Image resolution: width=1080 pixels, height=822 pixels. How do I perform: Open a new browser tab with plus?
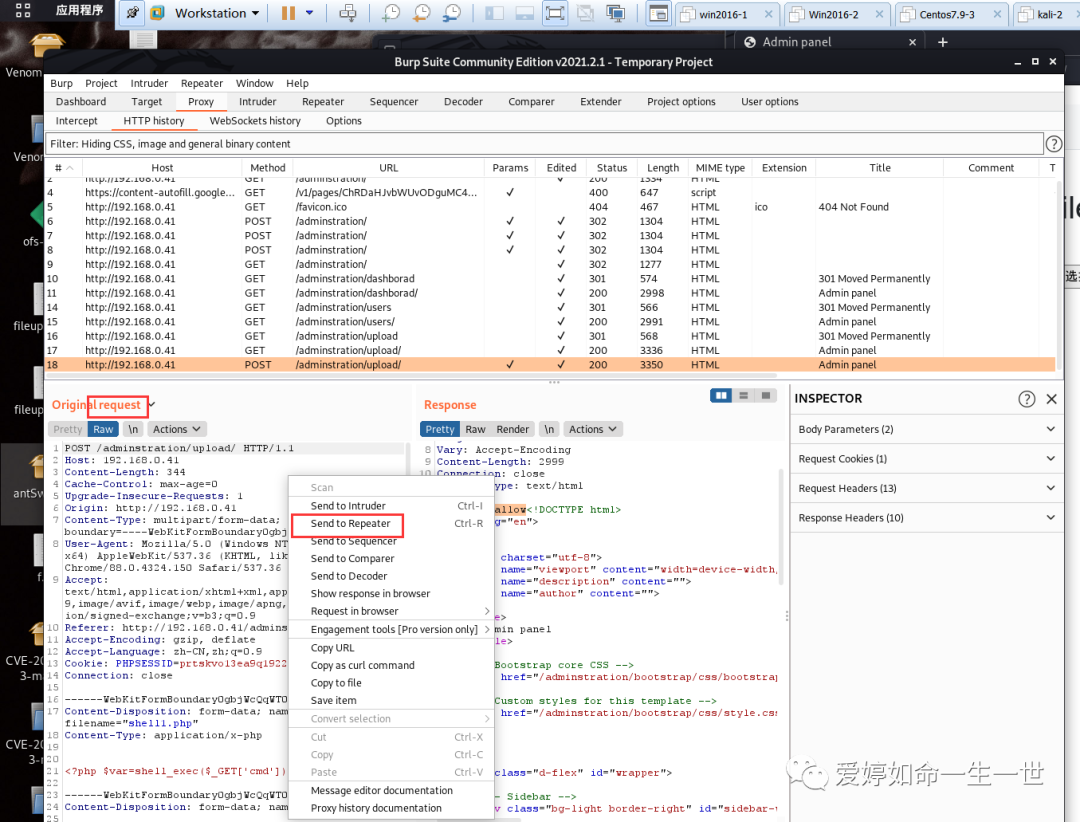click(x=943, y=42)
